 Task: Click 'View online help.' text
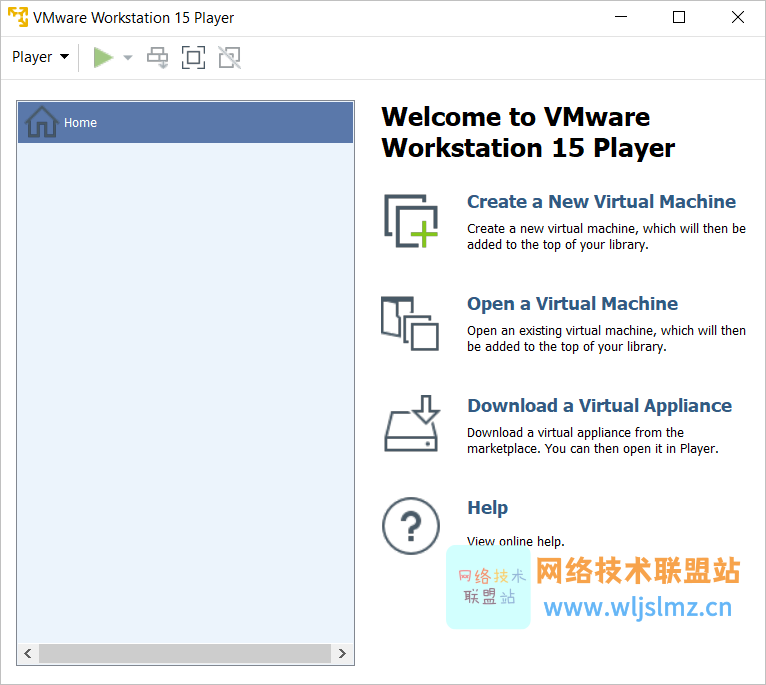click(516, 541)
